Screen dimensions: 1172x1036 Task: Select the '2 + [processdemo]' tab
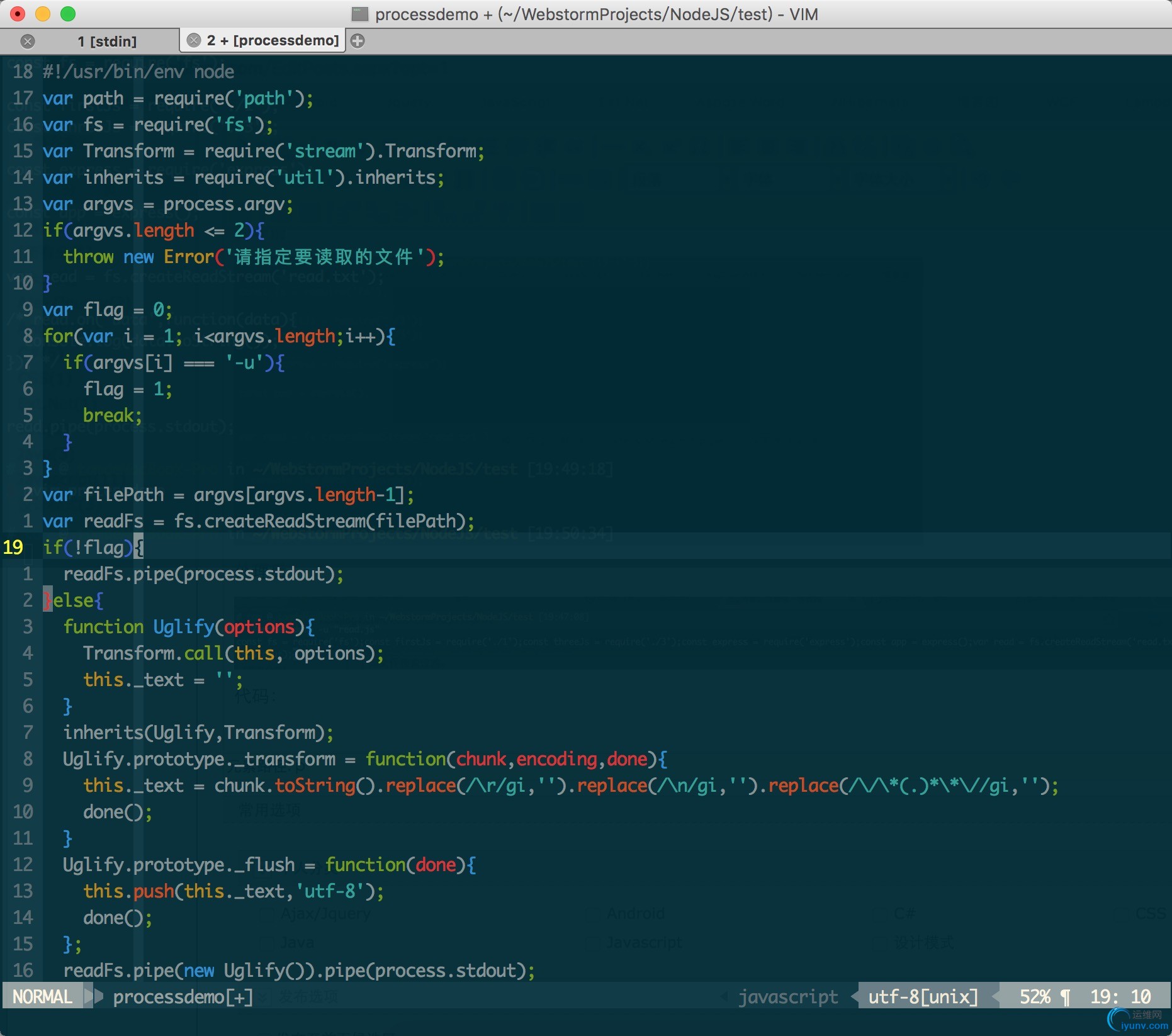[273, 40]
